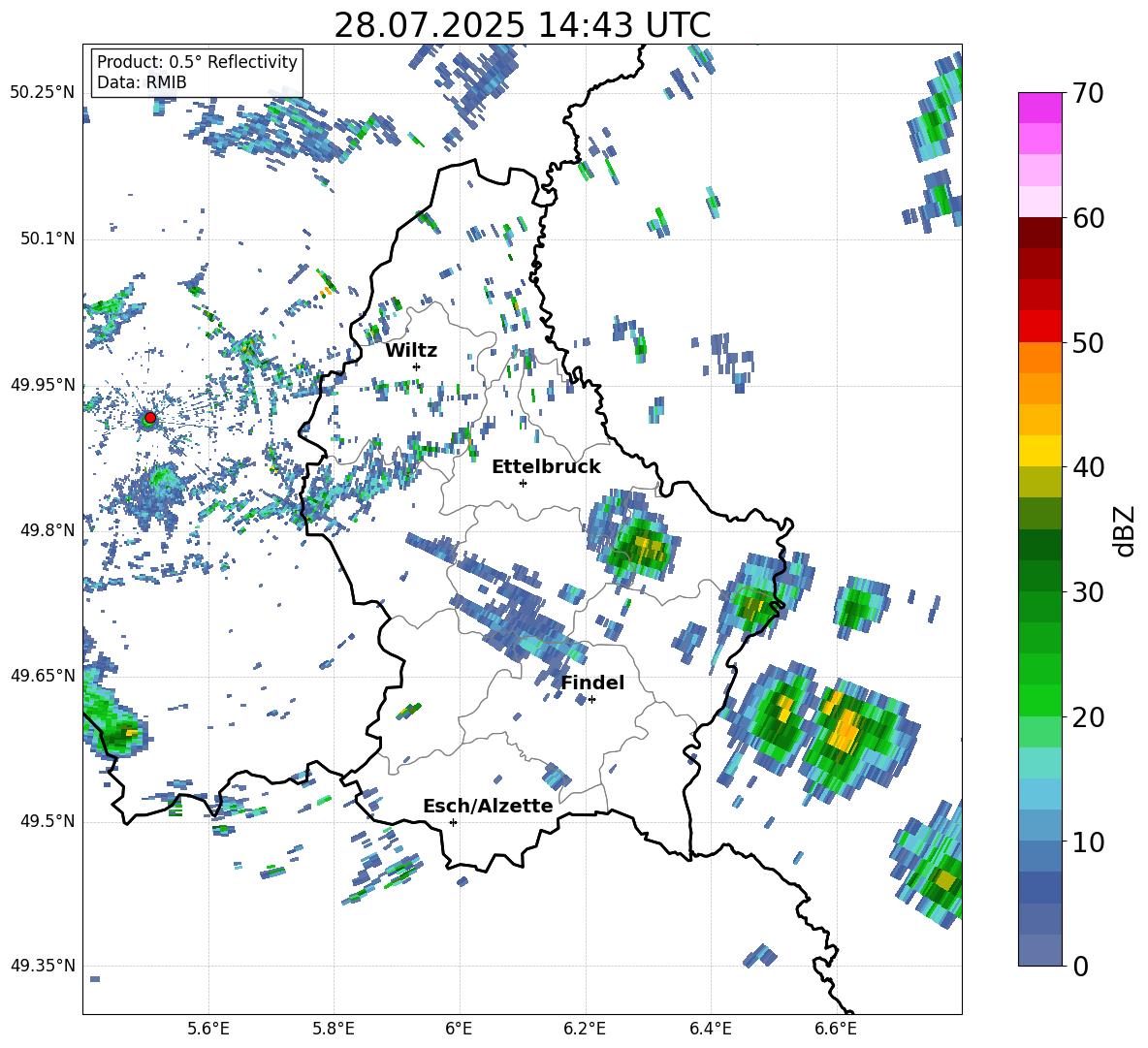The height and width of the screenshot is (1048, 1148).
Task: Click the 50.25°N latitude label
Action: (x=43, y=93)
